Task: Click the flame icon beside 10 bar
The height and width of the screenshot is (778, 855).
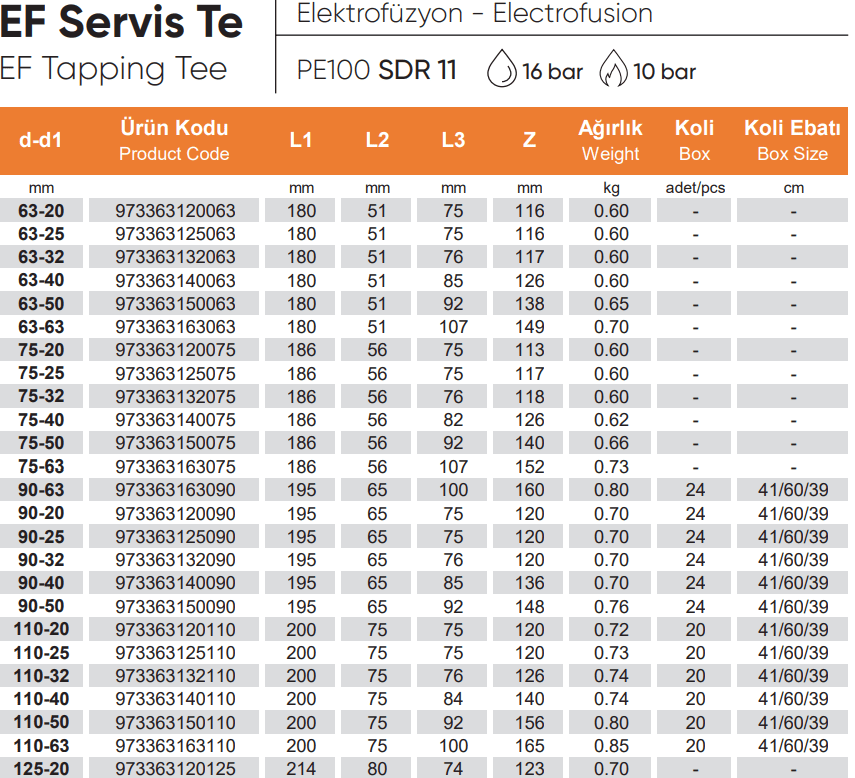Action: 613,69
